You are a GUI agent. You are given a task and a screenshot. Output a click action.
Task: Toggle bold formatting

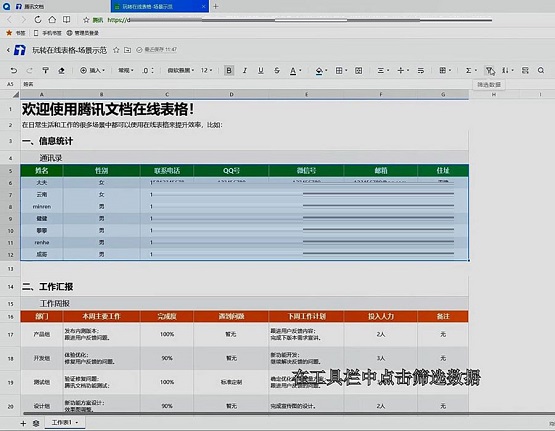click(229, 70)
